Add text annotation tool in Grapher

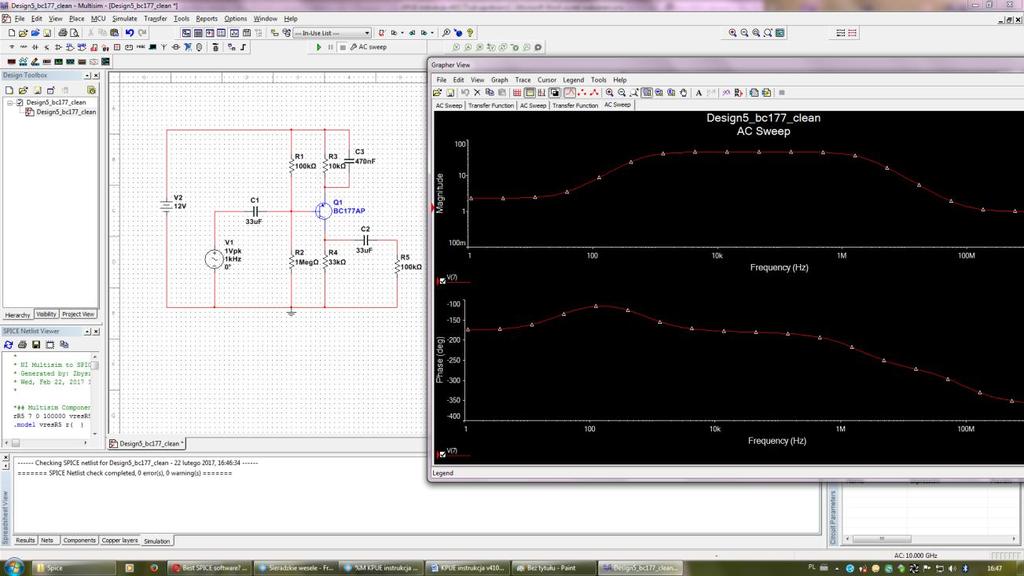point(699,93)
